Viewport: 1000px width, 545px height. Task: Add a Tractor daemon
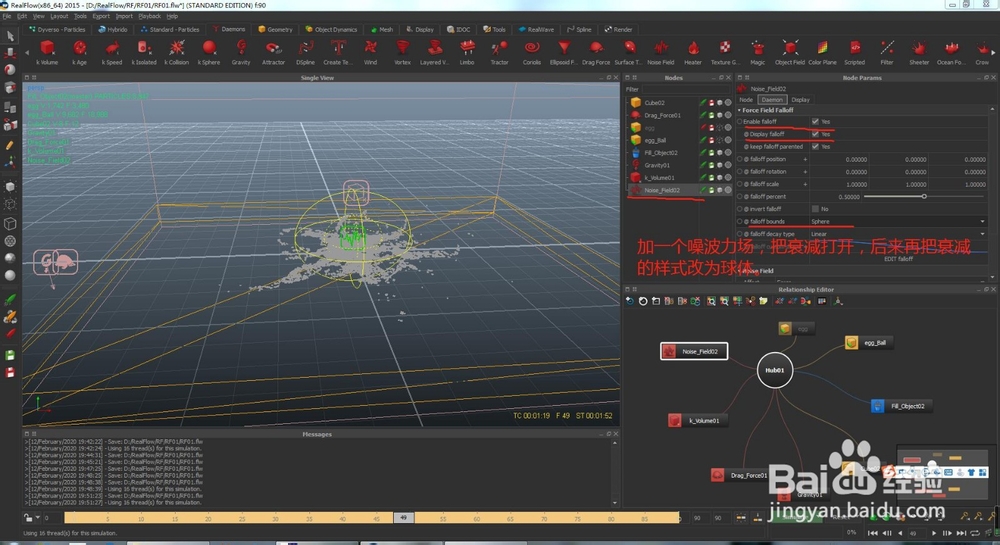pyautogui.click(x=499, y=53)
